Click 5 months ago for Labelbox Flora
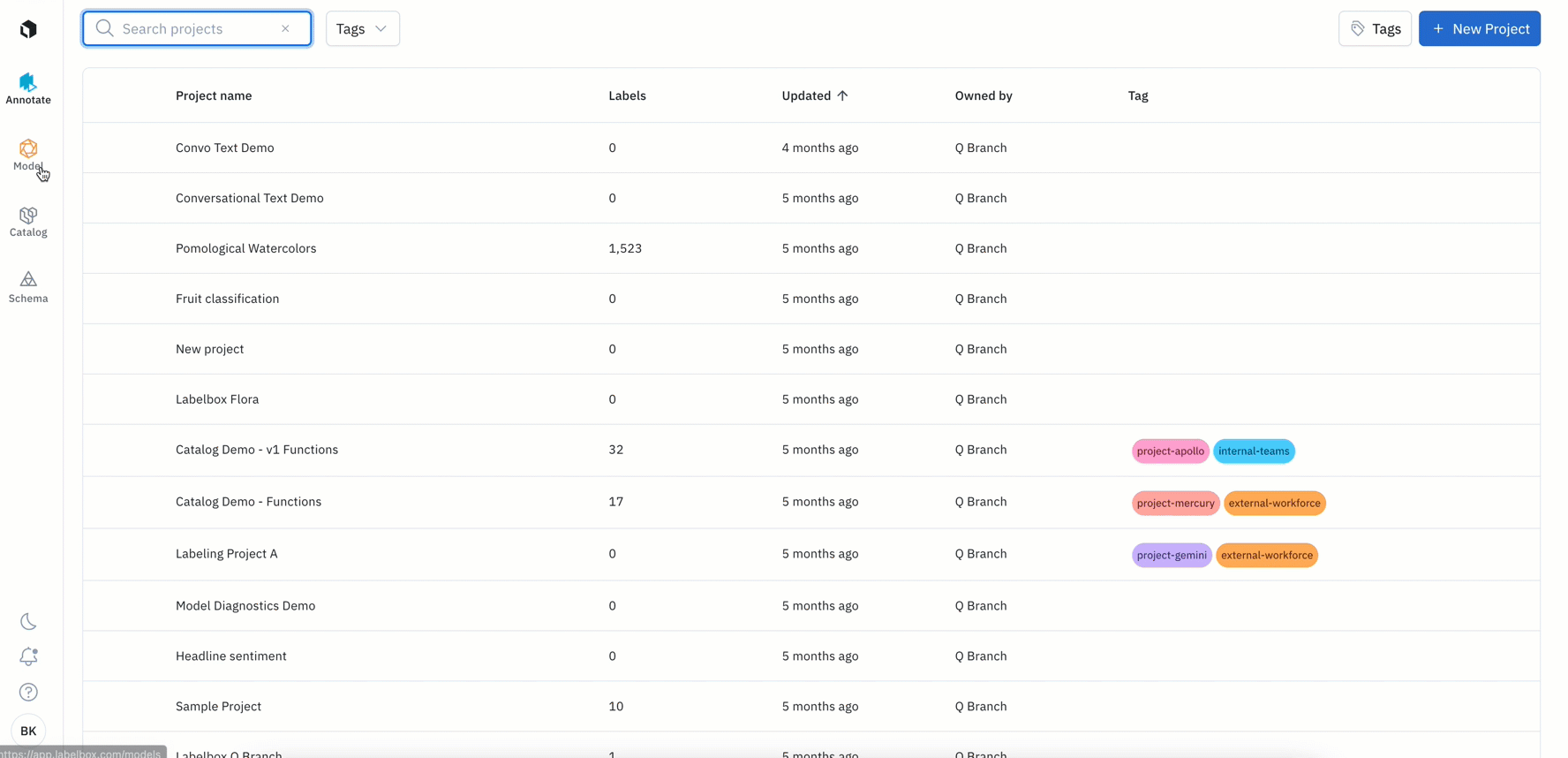The height and width of the screenshot is (758, 1568). [x=820, y=399]
